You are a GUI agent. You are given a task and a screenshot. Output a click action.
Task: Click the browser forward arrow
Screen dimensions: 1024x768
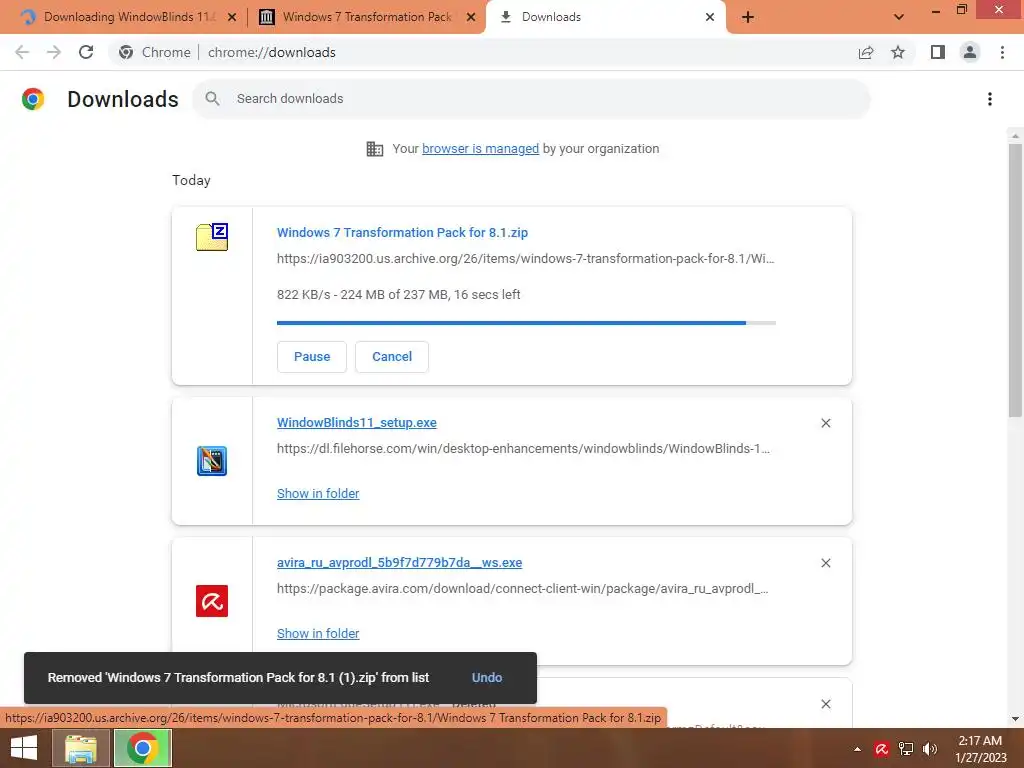pyautogui.click(x=54, y=52)
